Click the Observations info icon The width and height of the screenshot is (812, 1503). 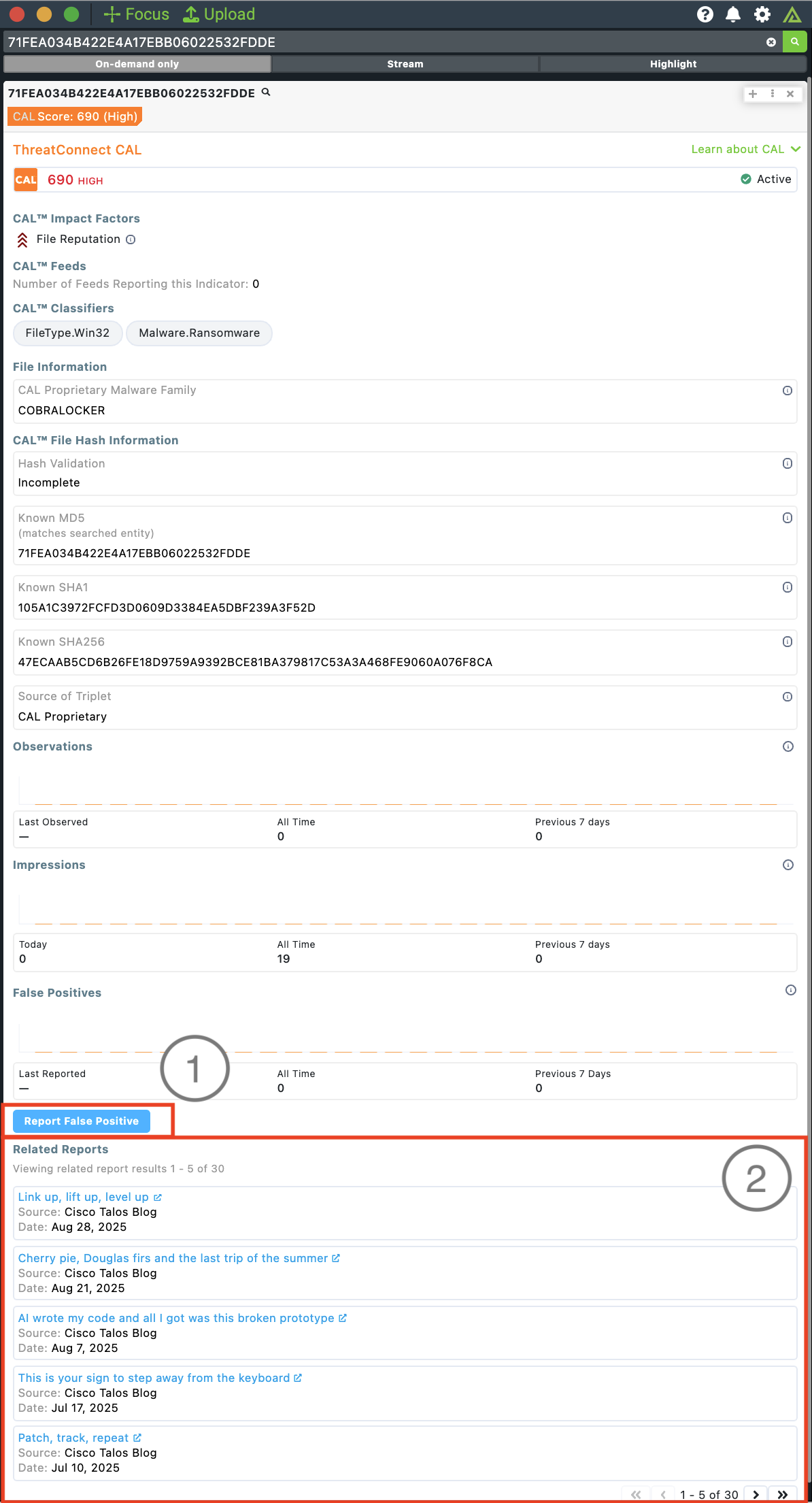(788, 746)
